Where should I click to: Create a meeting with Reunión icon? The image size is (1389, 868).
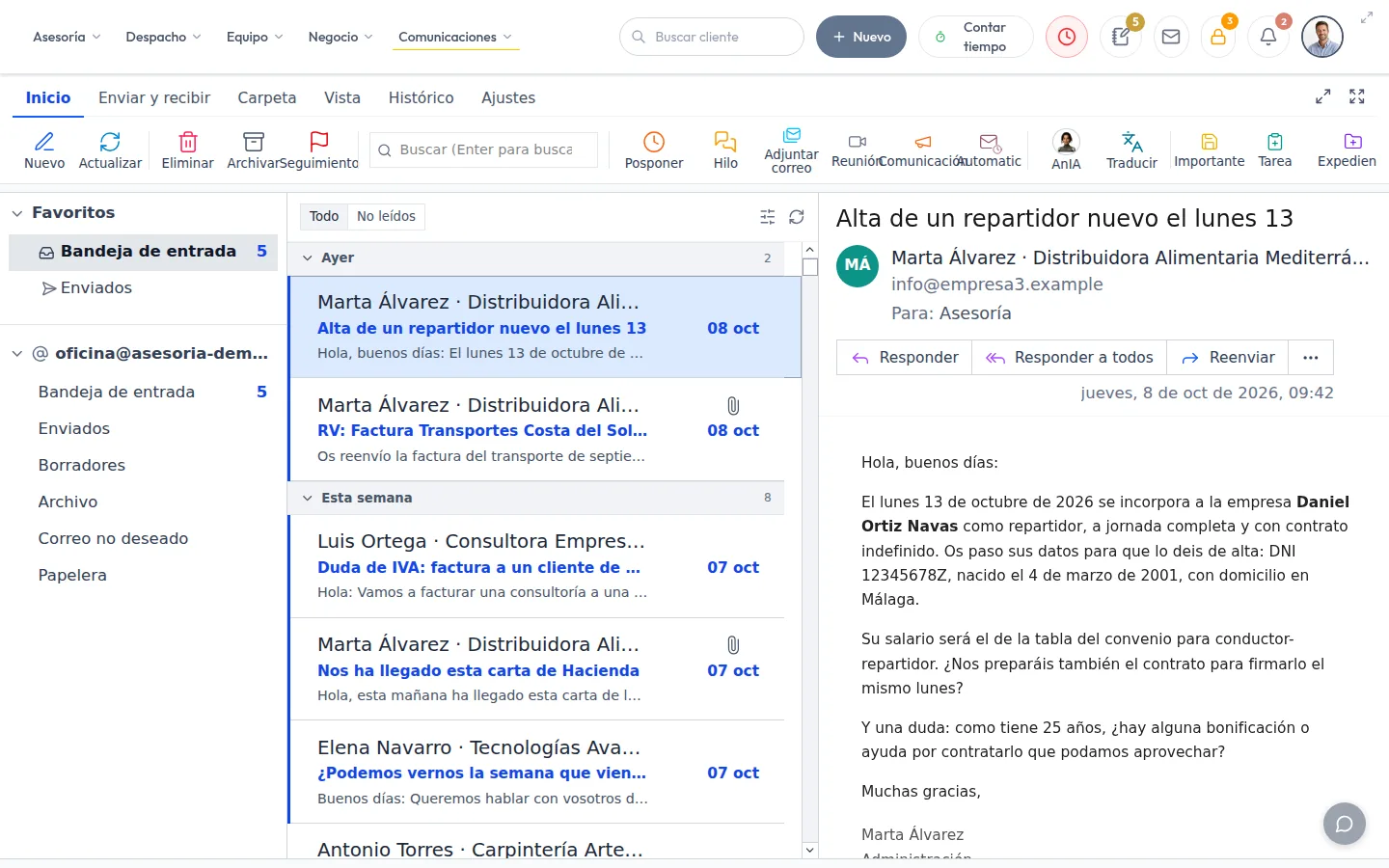[x=858, y=142]
